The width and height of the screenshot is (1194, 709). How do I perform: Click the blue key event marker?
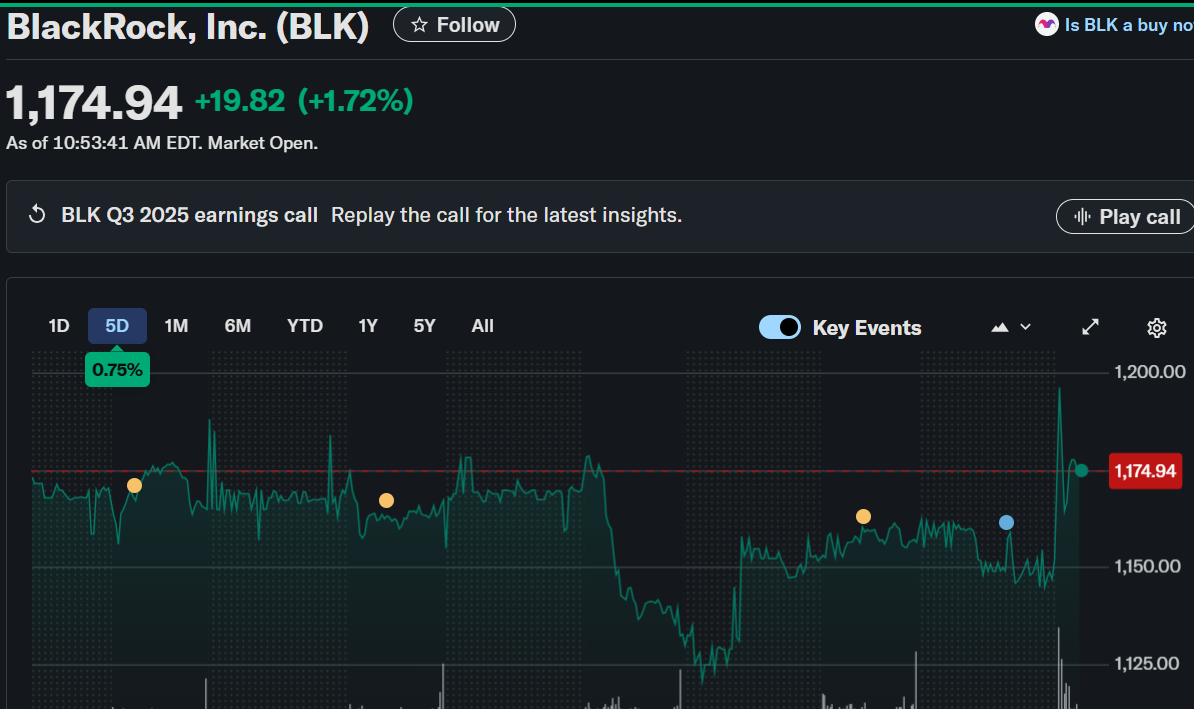[x=1006, y=522]
